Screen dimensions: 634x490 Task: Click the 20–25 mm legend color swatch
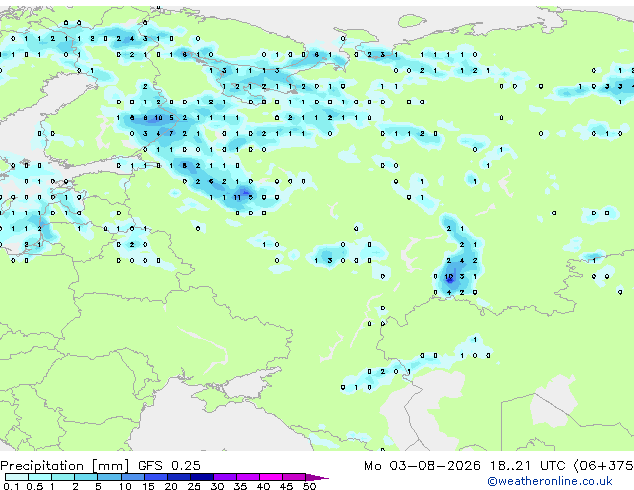(179, 477)
